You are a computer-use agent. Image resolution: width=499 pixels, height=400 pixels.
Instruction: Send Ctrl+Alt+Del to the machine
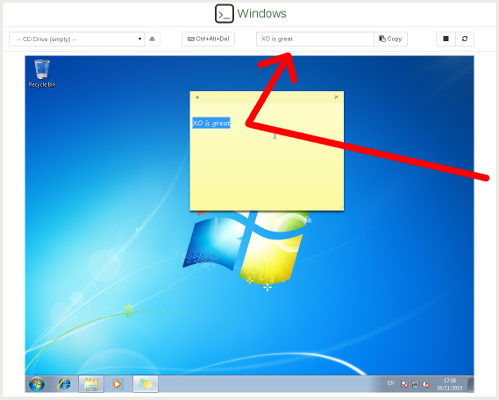pos(208,39)
